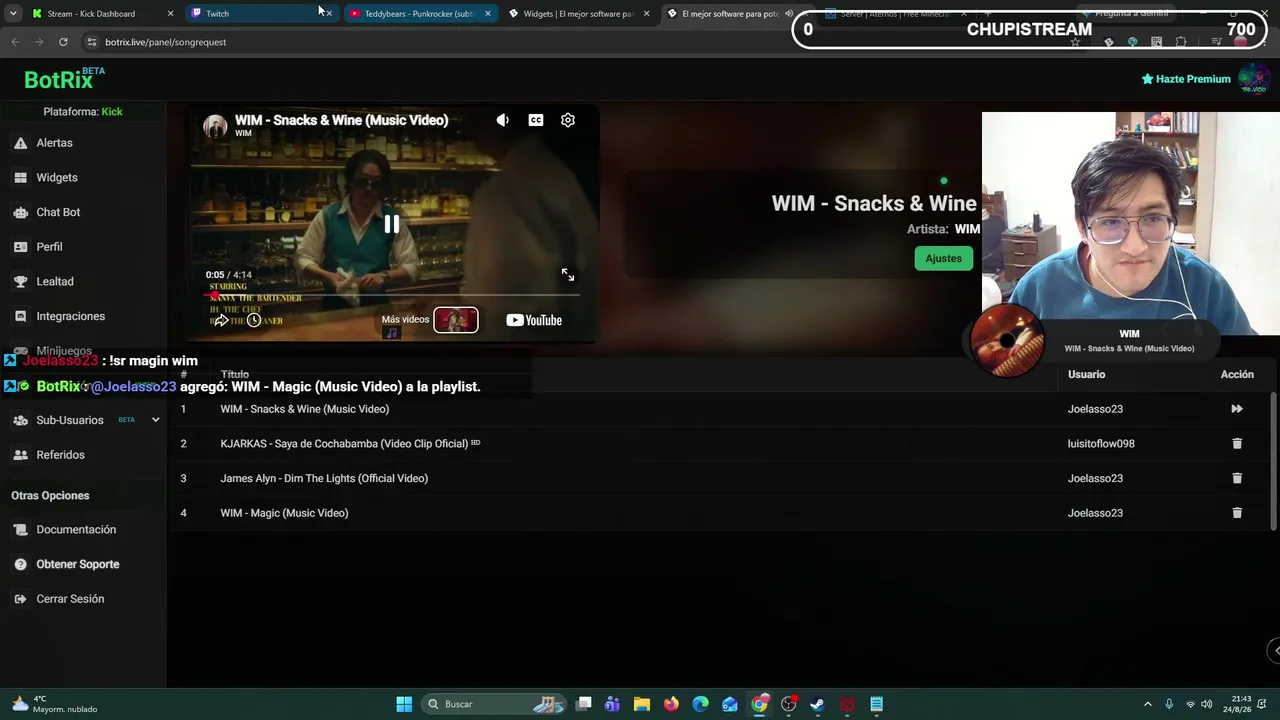The width and height of the screenshot is (1280, 720).
Task: Enter fullscreen on the video player
Action: (x=568, y=275)
